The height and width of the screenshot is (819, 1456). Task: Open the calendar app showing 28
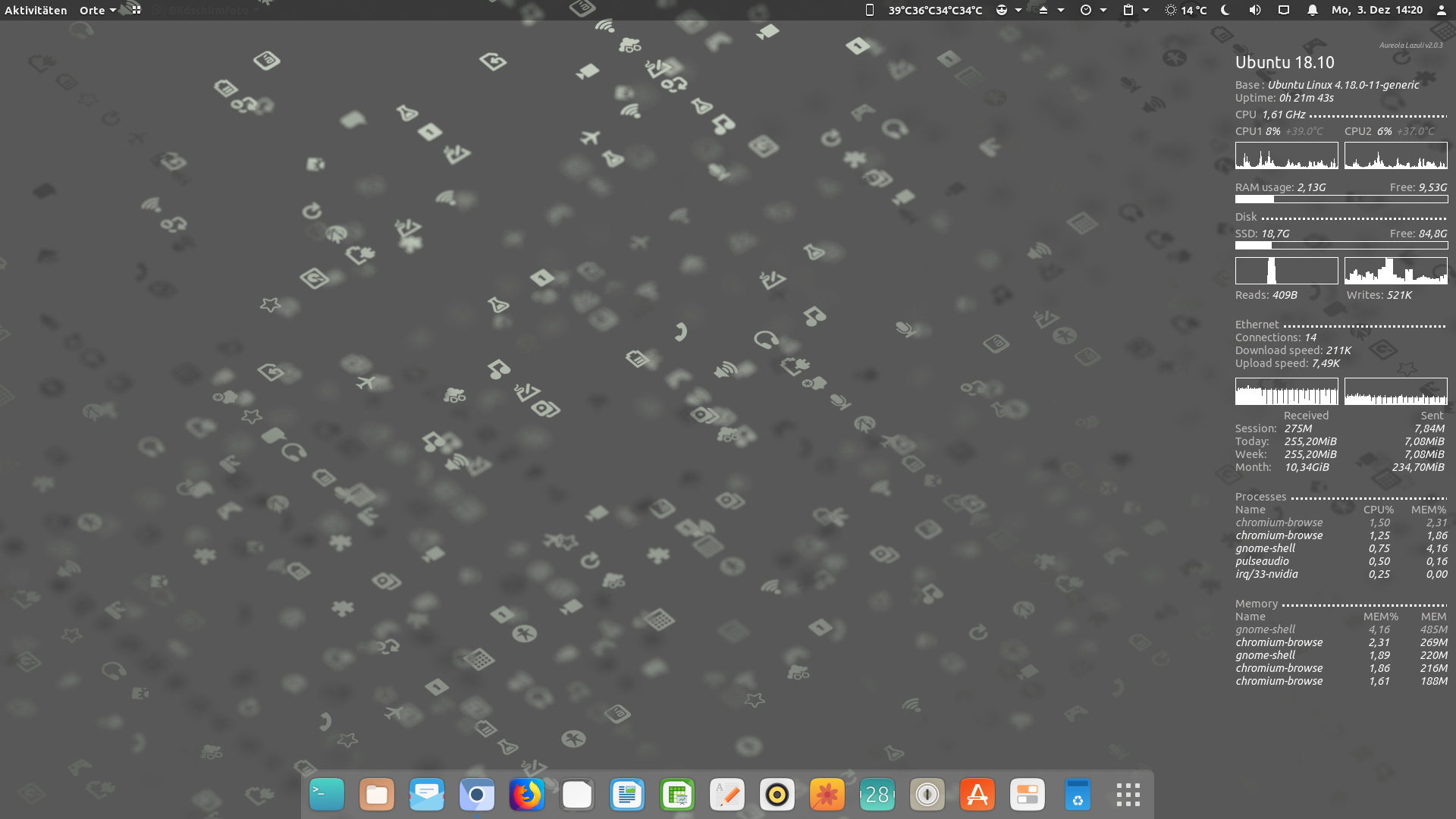click(877, 795)
